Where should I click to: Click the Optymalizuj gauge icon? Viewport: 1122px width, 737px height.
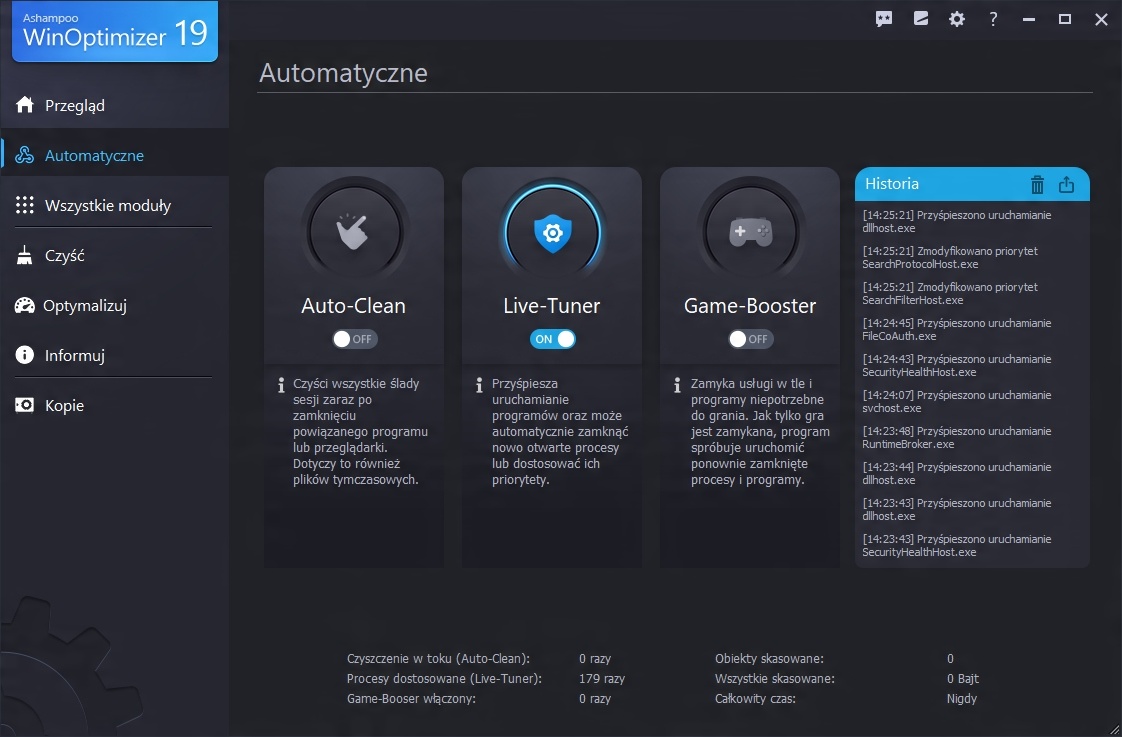[x=25, y=306]
